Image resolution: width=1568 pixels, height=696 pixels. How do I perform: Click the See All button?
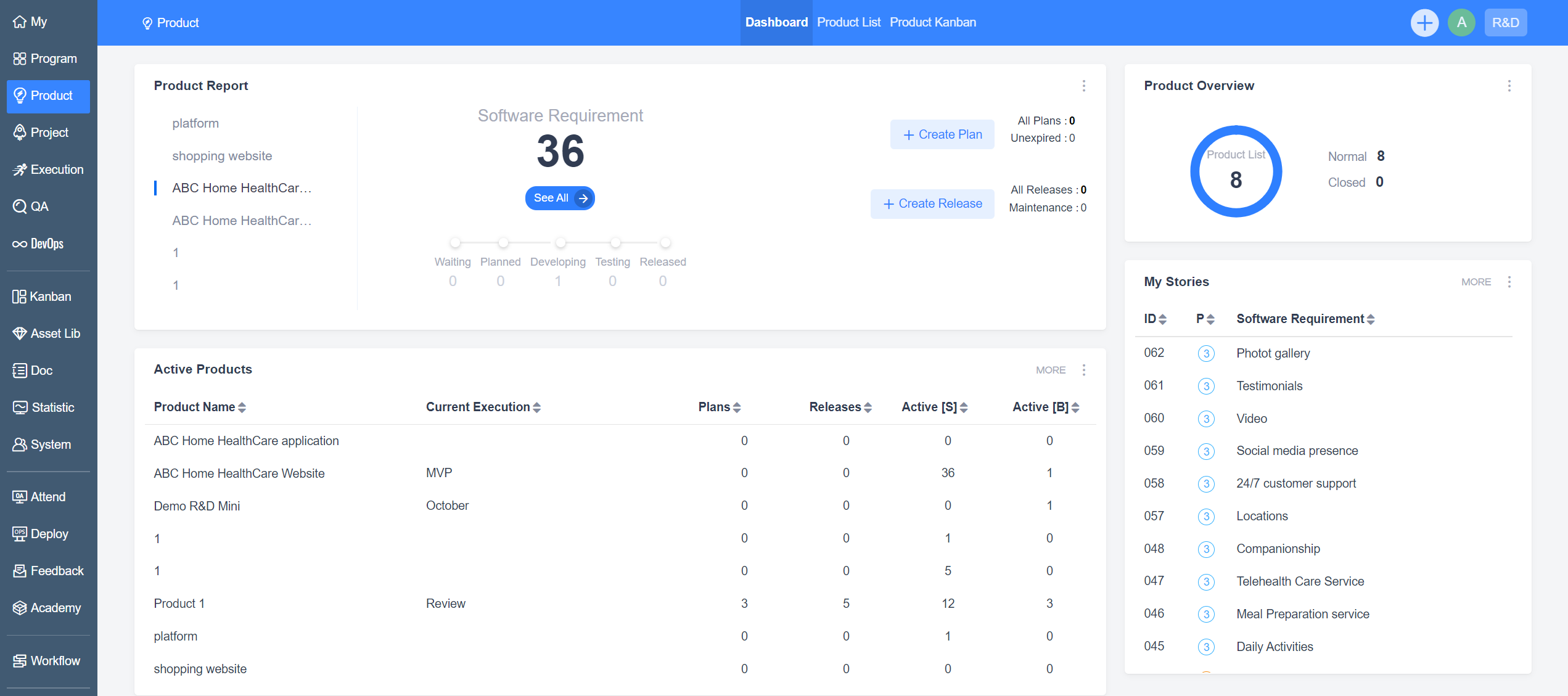(559, 198)
